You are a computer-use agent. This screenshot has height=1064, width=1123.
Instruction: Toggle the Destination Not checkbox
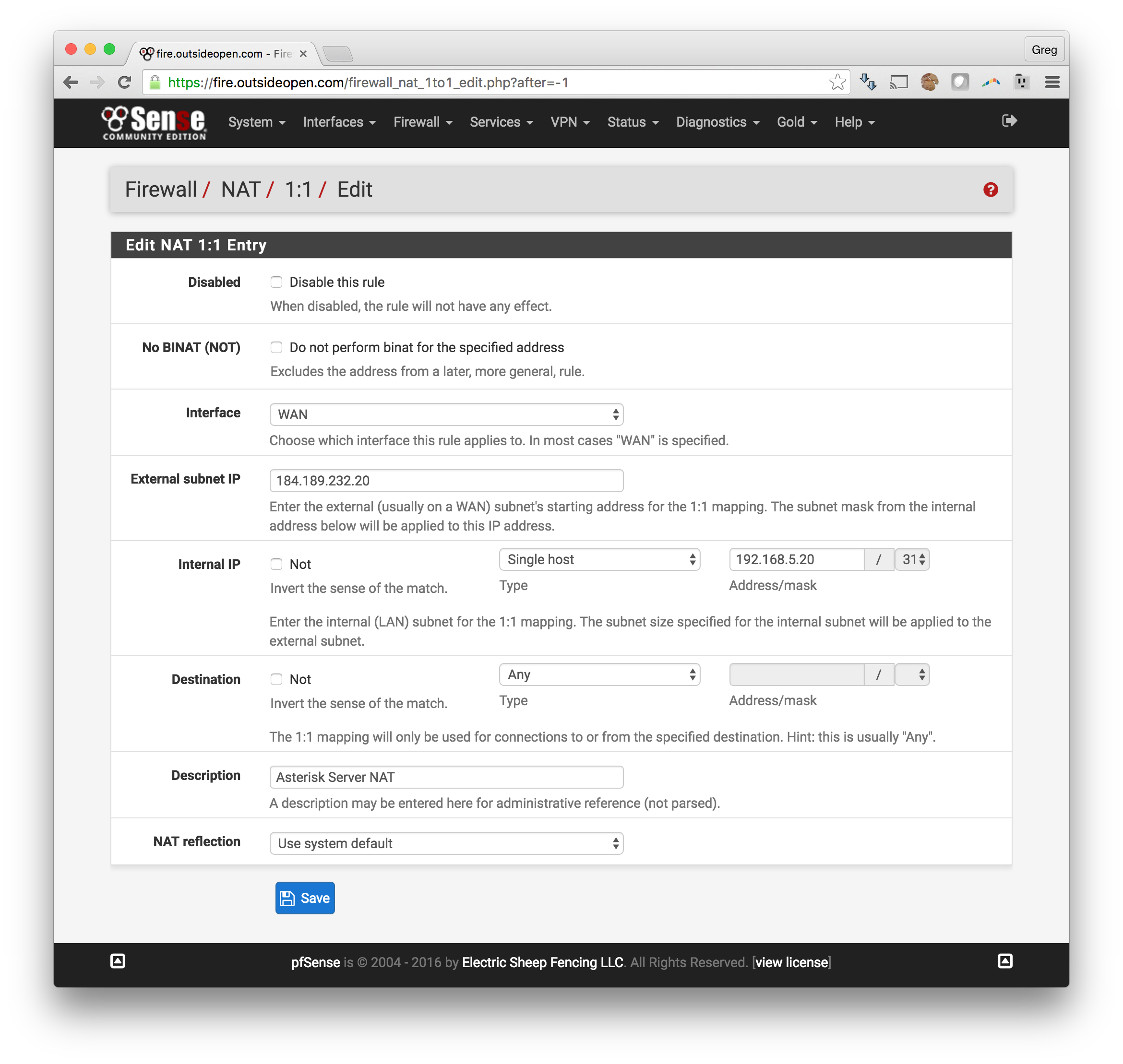coord(276,679)
